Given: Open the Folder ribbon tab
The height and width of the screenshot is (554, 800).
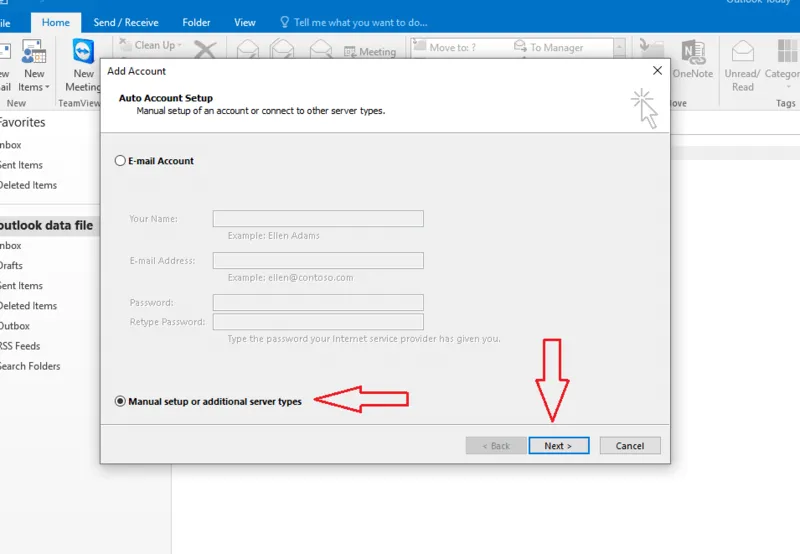Looking at the screenshot, I should click(x=196, y=22).
